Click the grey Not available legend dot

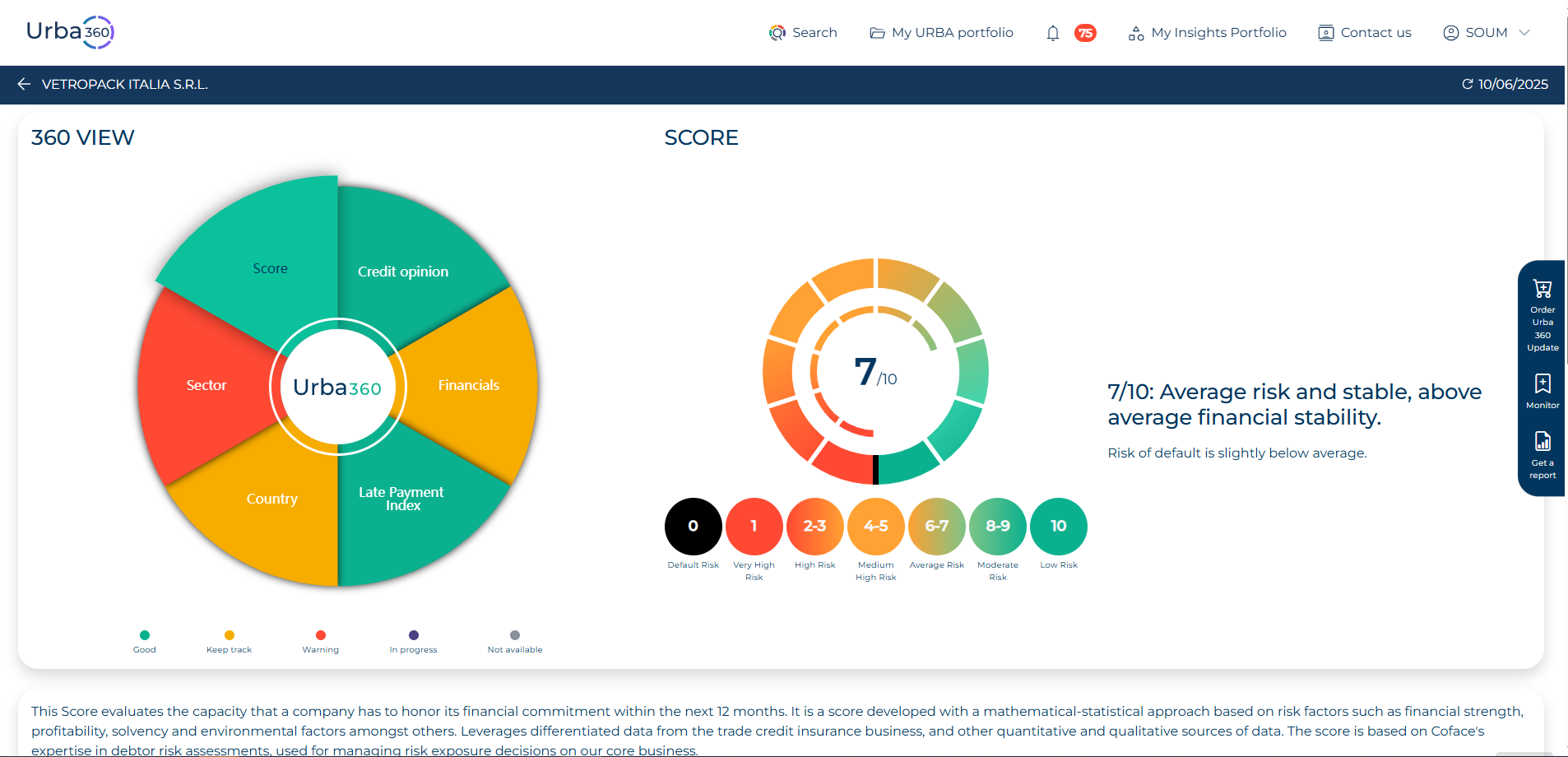point(515,635)
